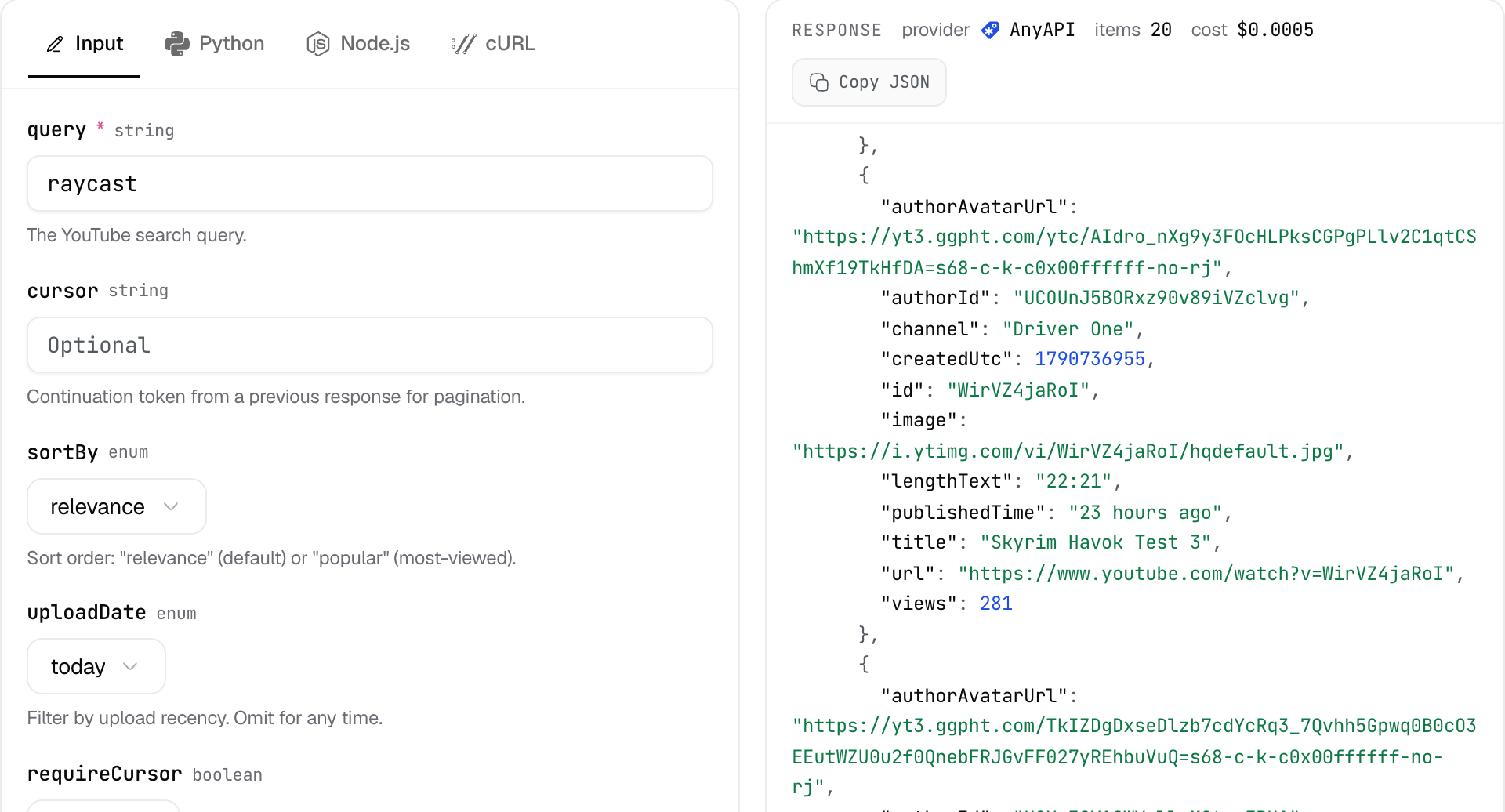Click the Python logo icon
The height and width of the screenshot is (812, 1505).
point(177,44)
